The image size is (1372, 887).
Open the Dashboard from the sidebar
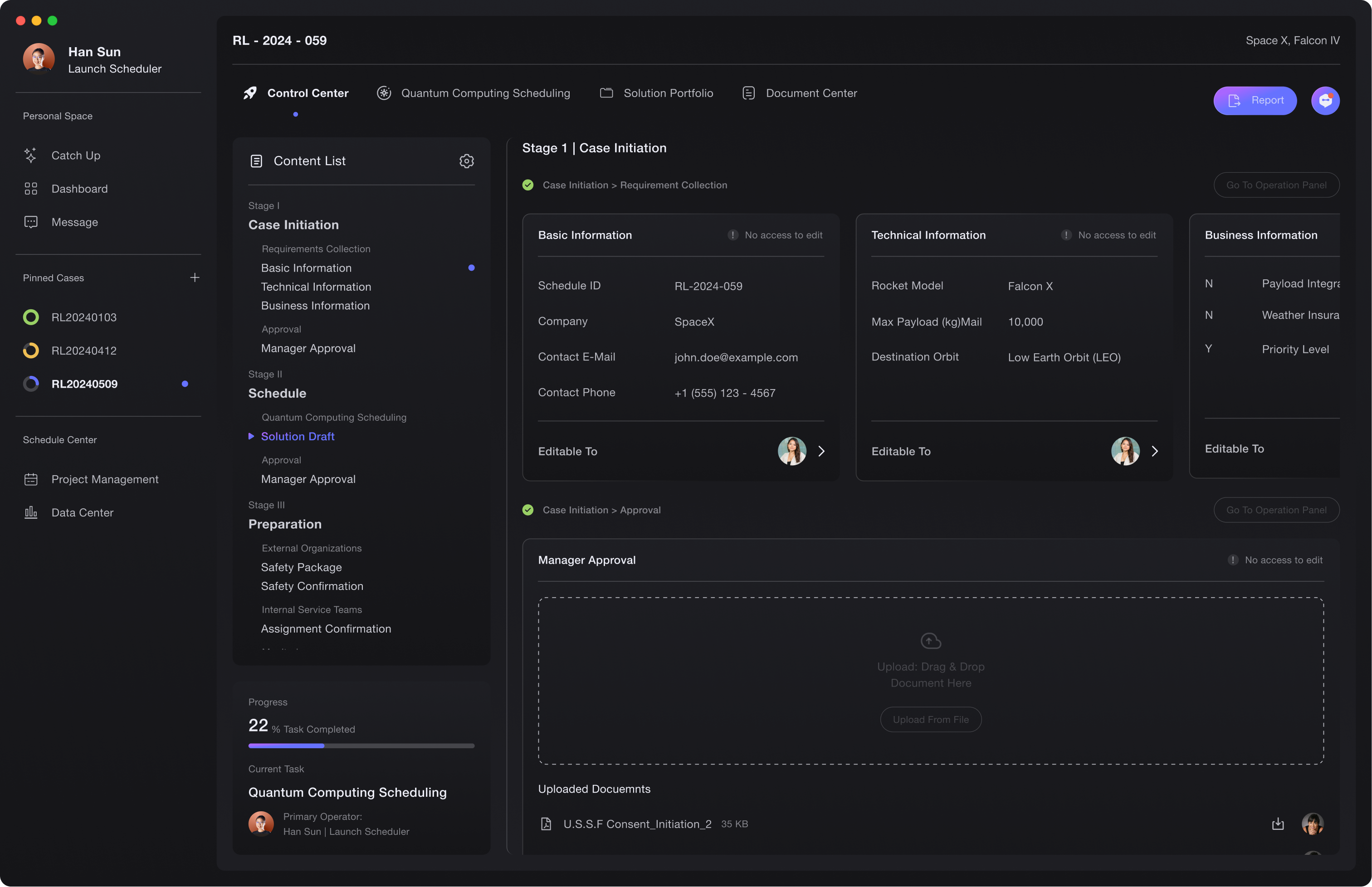79,189
